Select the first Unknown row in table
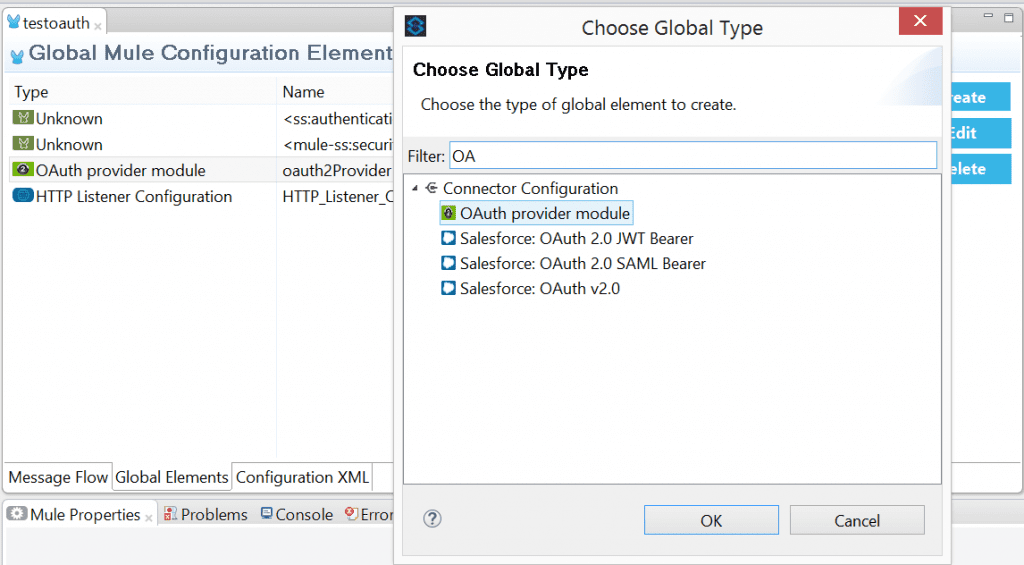Screen dimensions: 1024x565 [202, 118]
